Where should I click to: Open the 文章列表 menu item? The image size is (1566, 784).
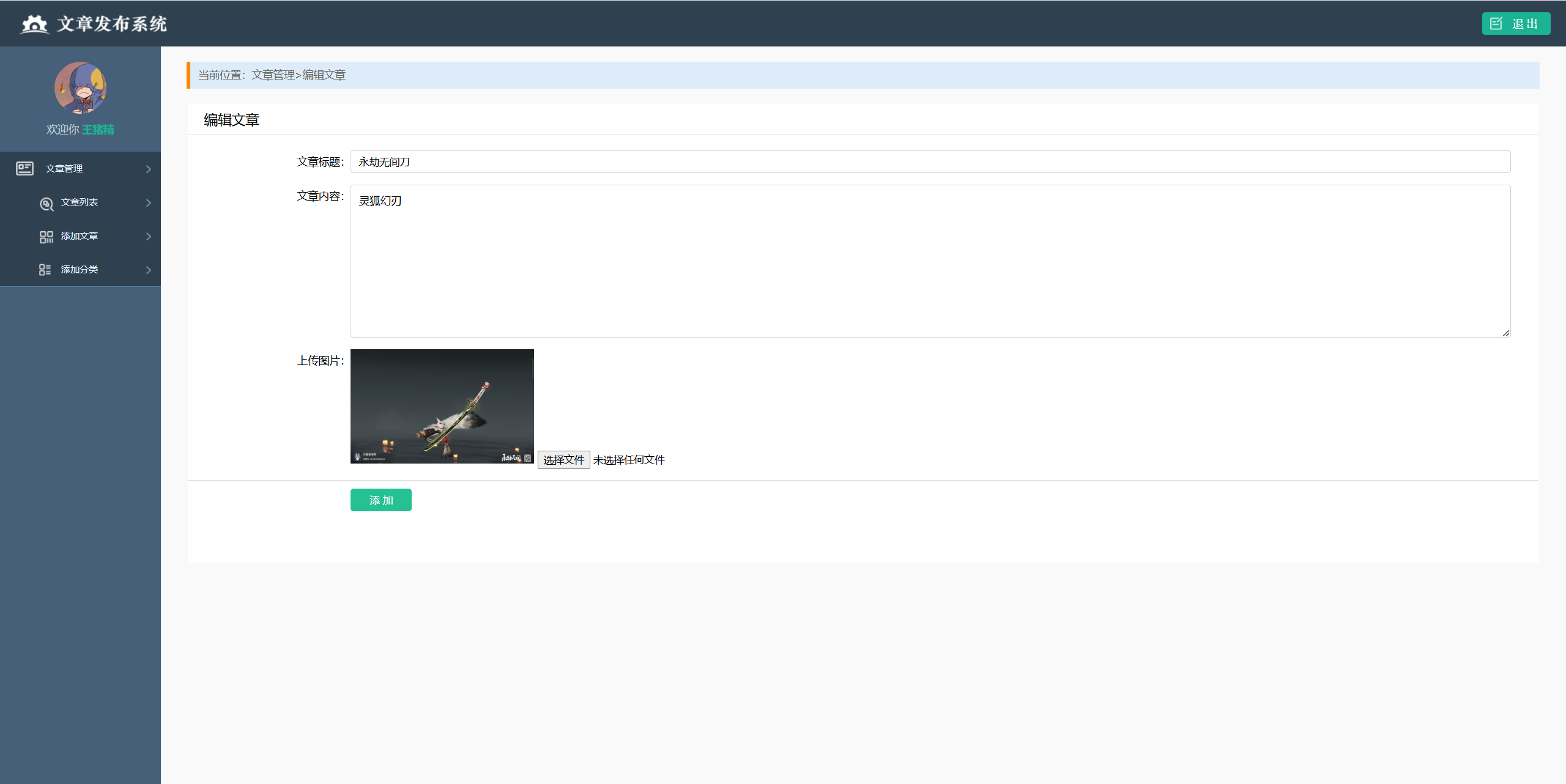point(80,202)
